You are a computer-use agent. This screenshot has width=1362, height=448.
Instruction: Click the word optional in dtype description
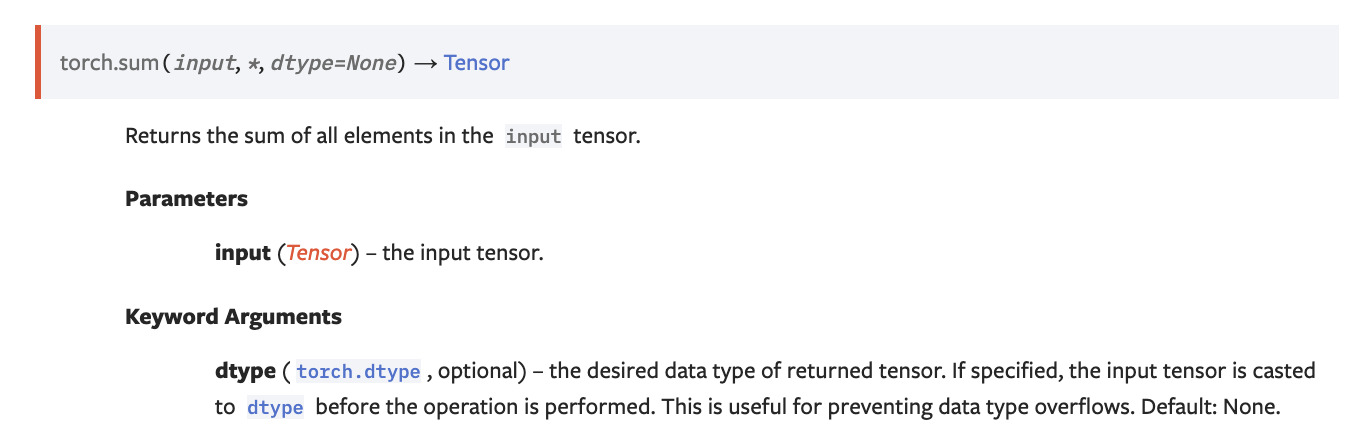coord(476,372)
